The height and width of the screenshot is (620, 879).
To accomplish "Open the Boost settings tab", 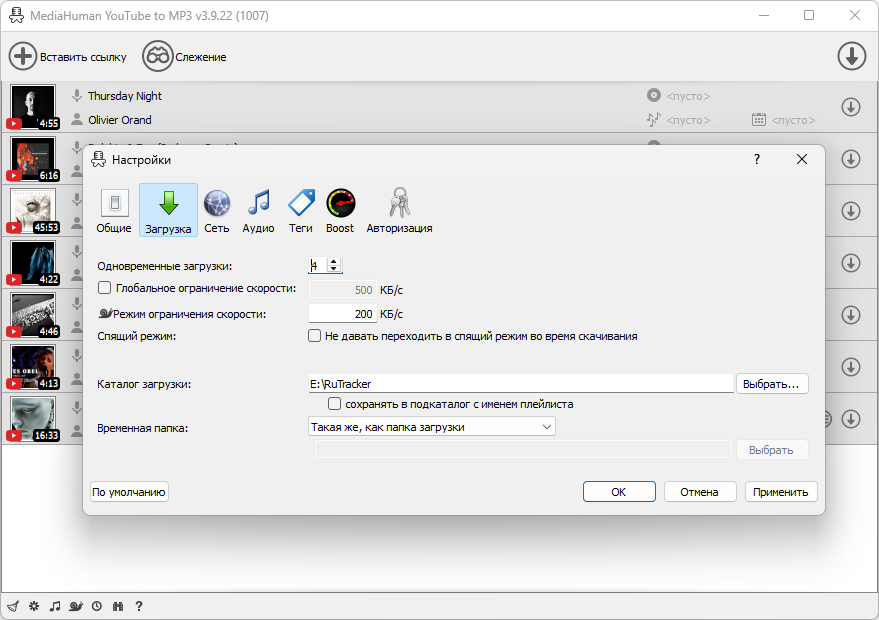I will pos(340,211).
